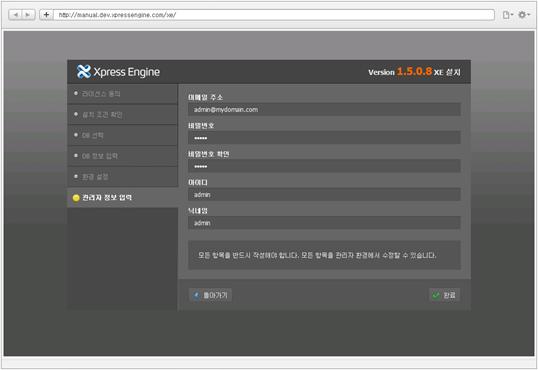Focus the manual.dev.xpressengine.com address bar

click(x=273, y=15)
